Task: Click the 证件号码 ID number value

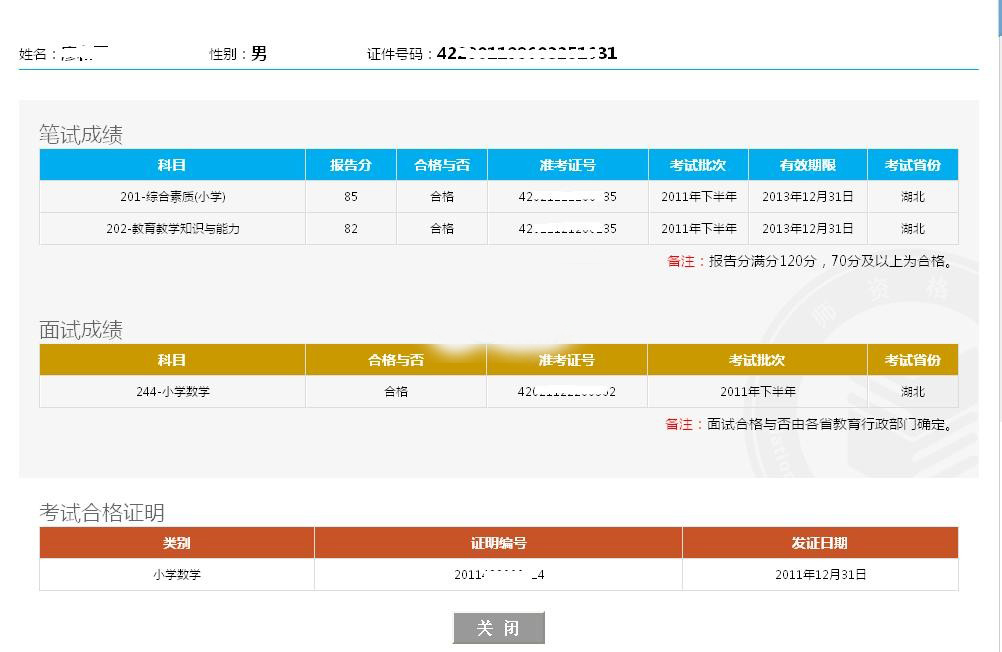Action: [527, 54]
